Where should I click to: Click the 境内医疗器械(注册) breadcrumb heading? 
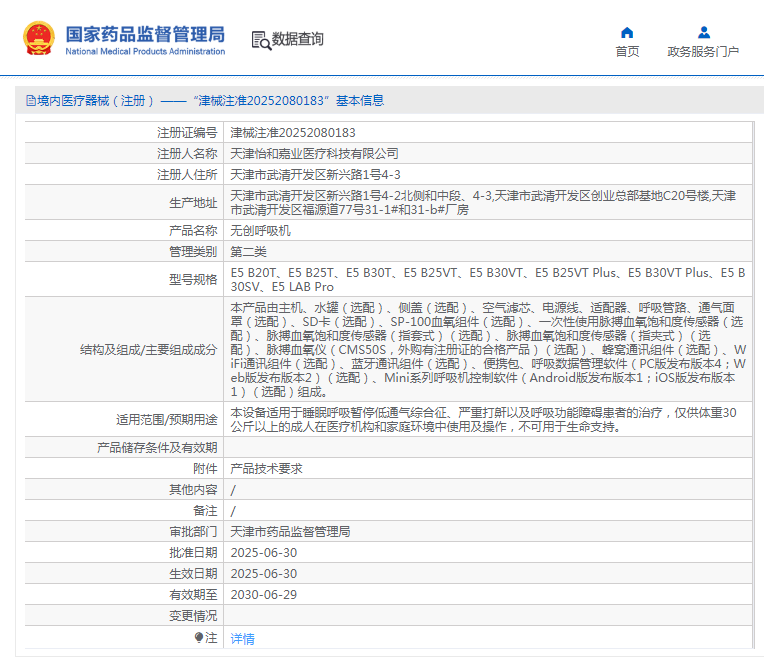pyautogui.click(x=96, y=101)
